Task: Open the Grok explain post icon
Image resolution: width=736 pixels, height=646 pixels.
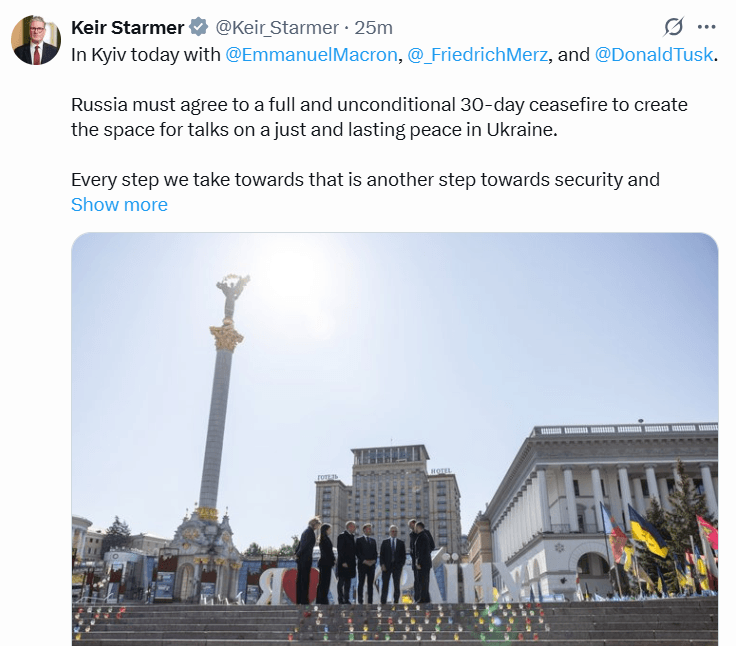Action: click(674, 27)
